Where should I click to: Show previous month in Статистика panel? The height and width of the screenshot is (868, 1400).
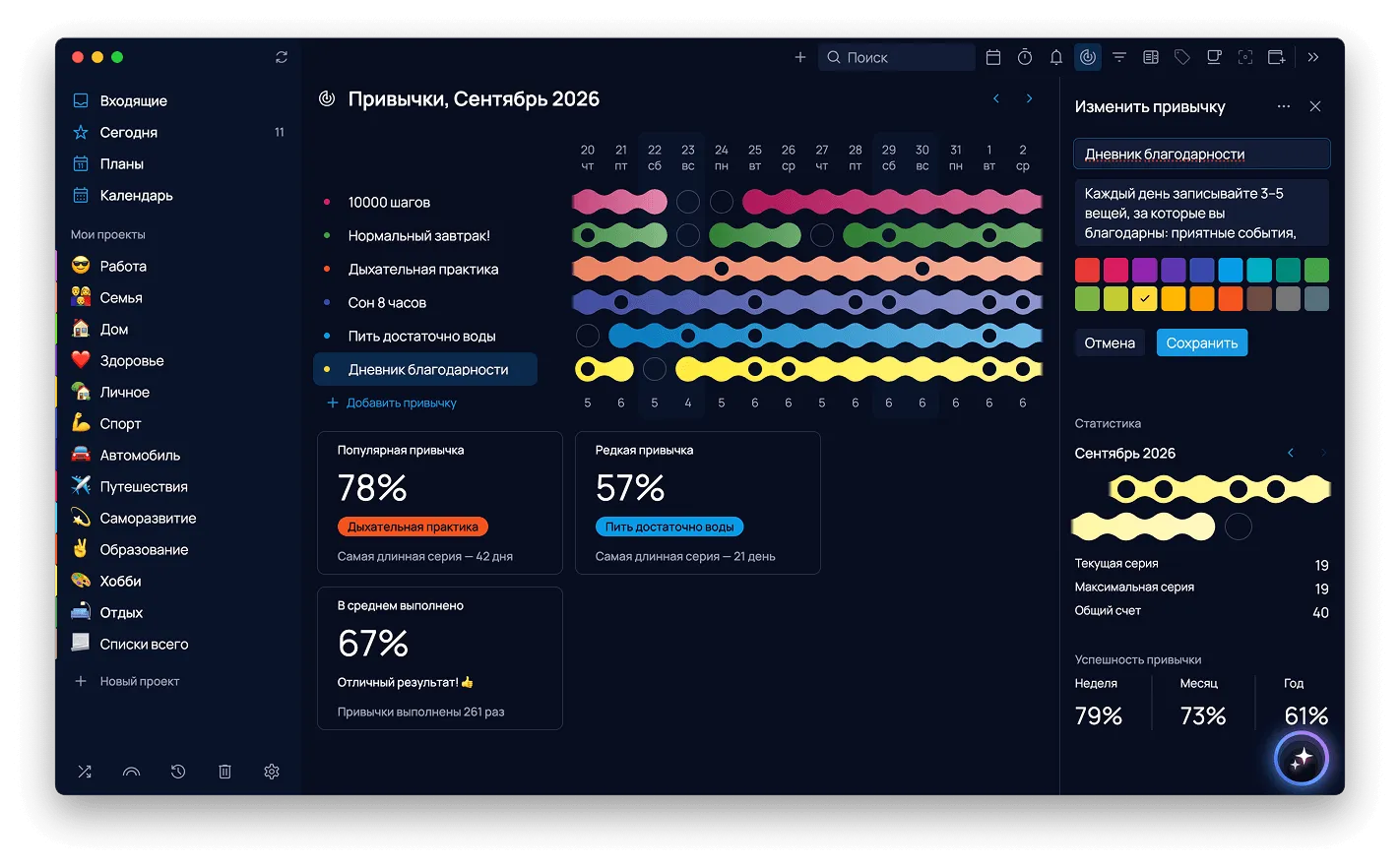1291,453
